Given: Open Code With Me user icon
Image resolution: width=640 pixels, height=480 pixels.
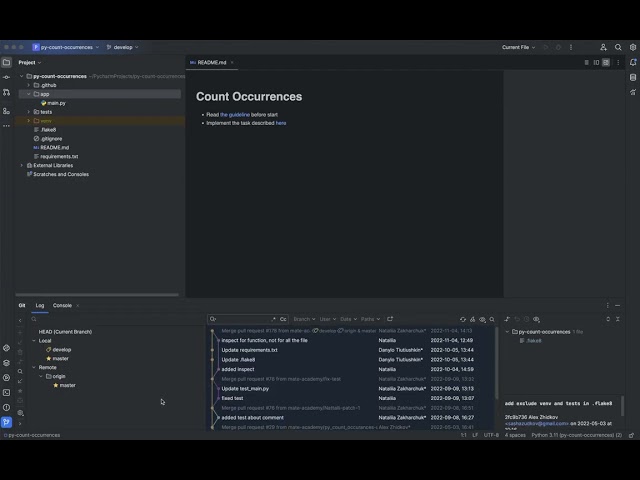Looking at the screenshot, I should (x=603, y=47).
